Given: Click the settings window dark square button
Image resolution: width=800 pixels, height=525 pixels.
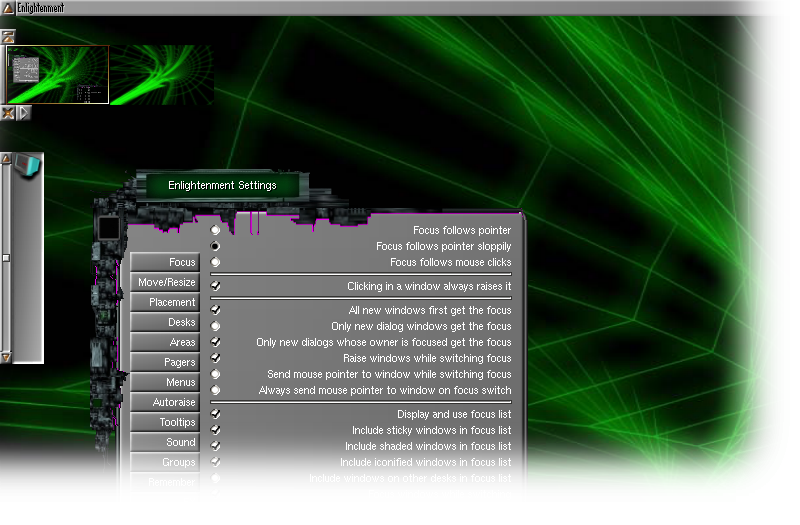Looking at the screenshot, I should (109, 228).
